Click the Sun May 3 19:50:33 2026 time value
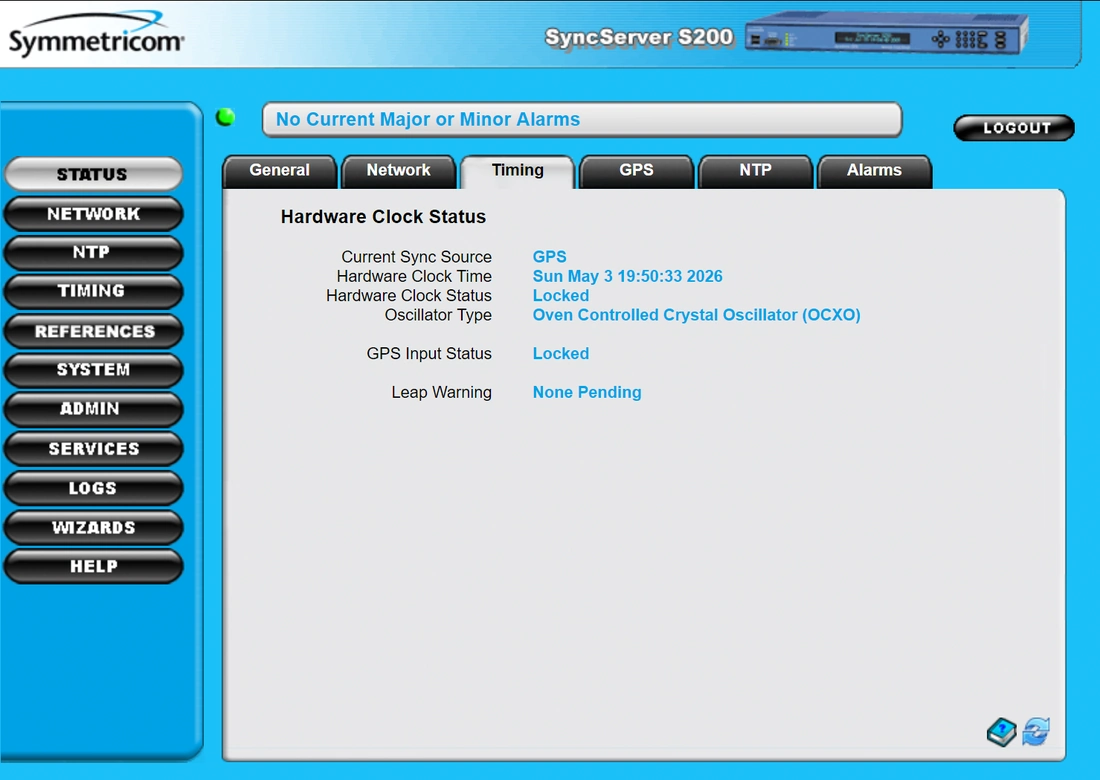Screen dimensions: 1100x780 coord(627,276)
